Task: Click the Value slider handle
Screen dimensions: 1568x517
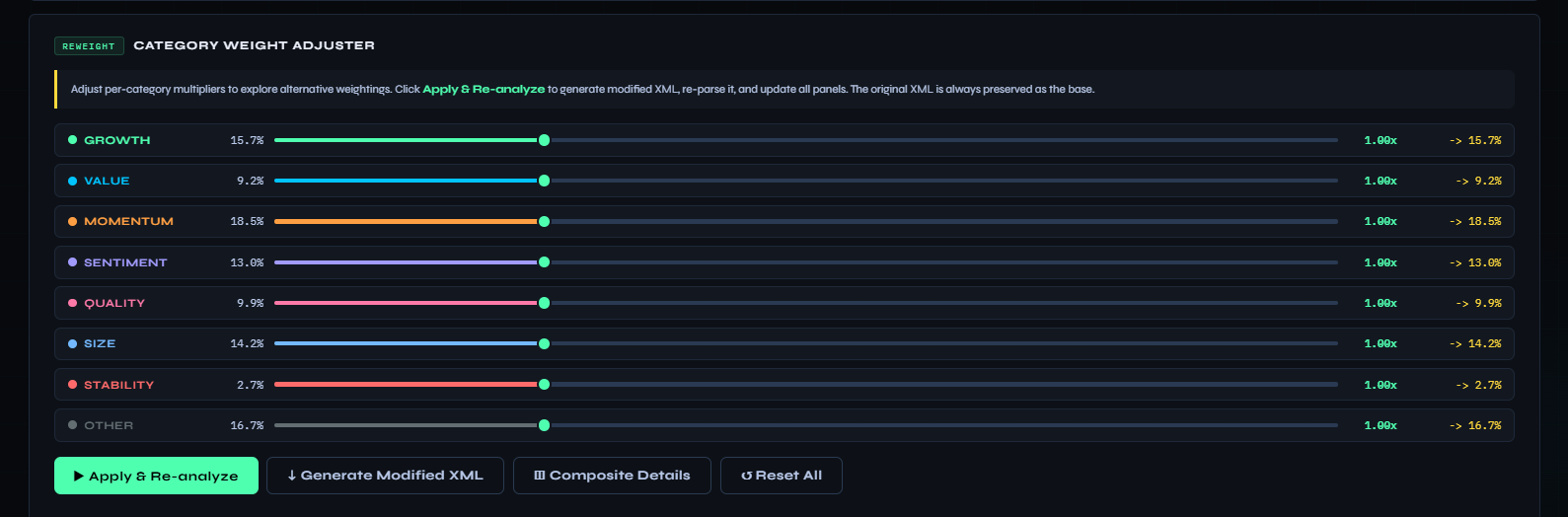Action: (x=544, y=181)
